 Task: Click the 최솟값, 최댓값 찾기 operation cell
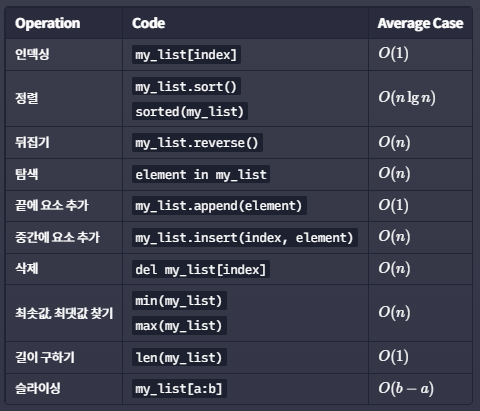point(64,313)
